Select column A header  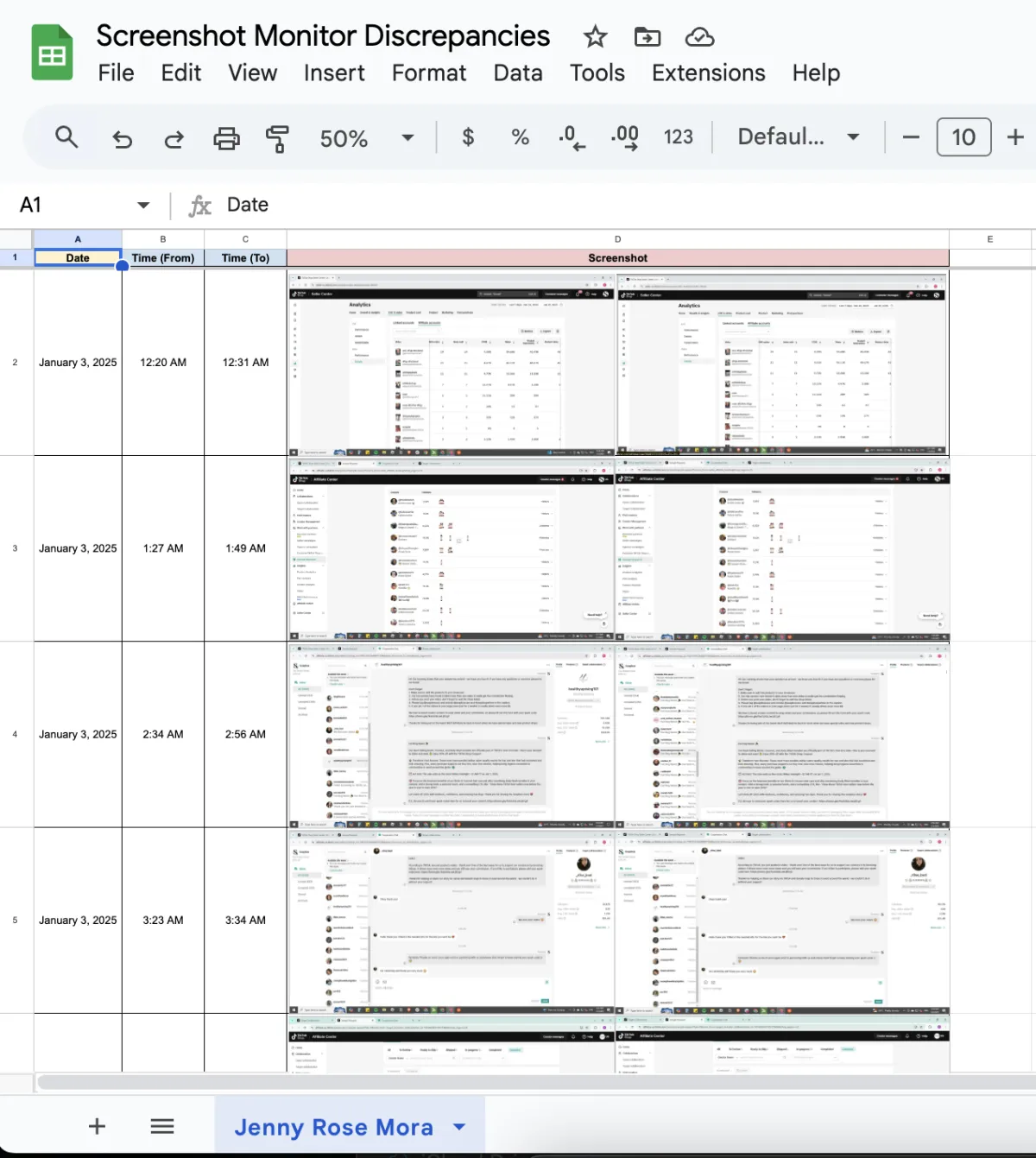pyautogui.click(x=78, y=239)
